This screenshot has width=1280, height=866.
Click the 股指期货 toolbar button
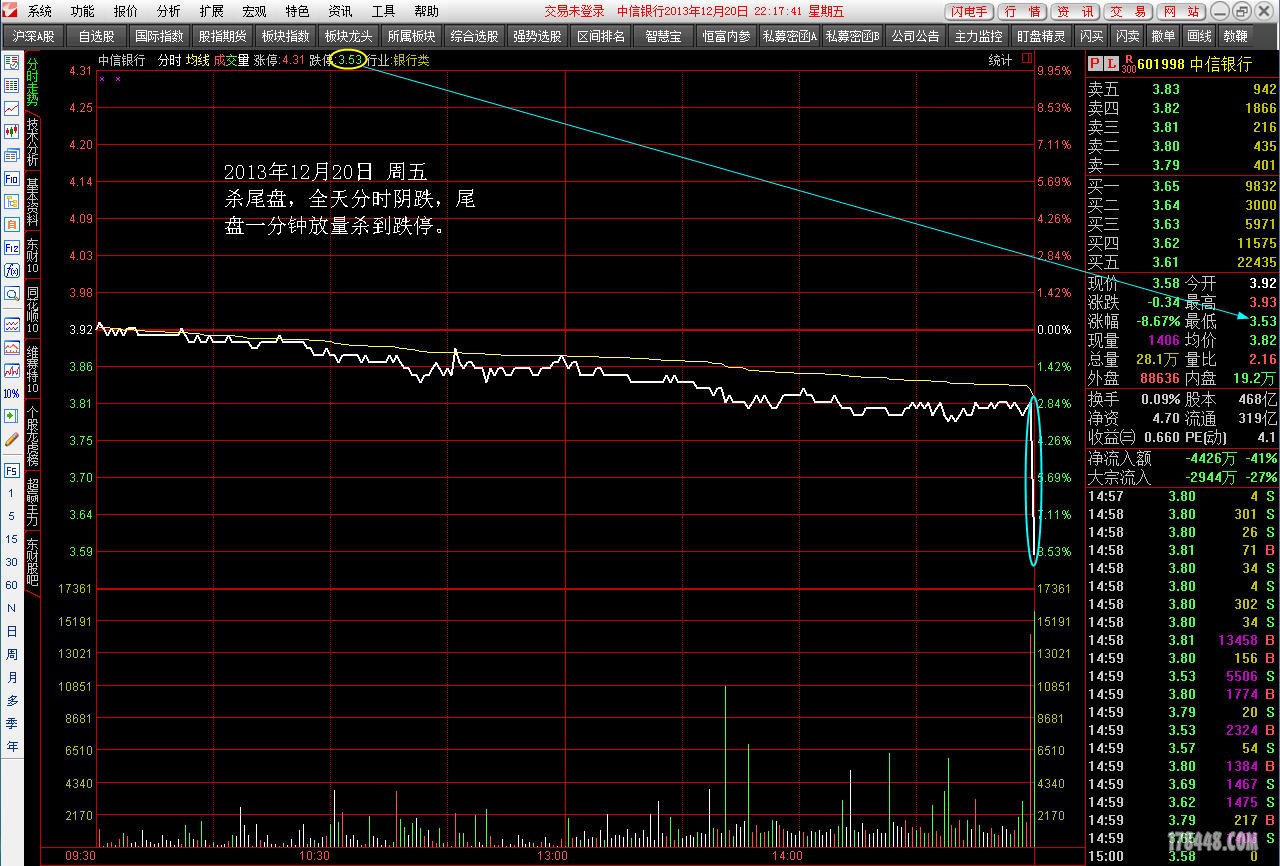point(222,36)
